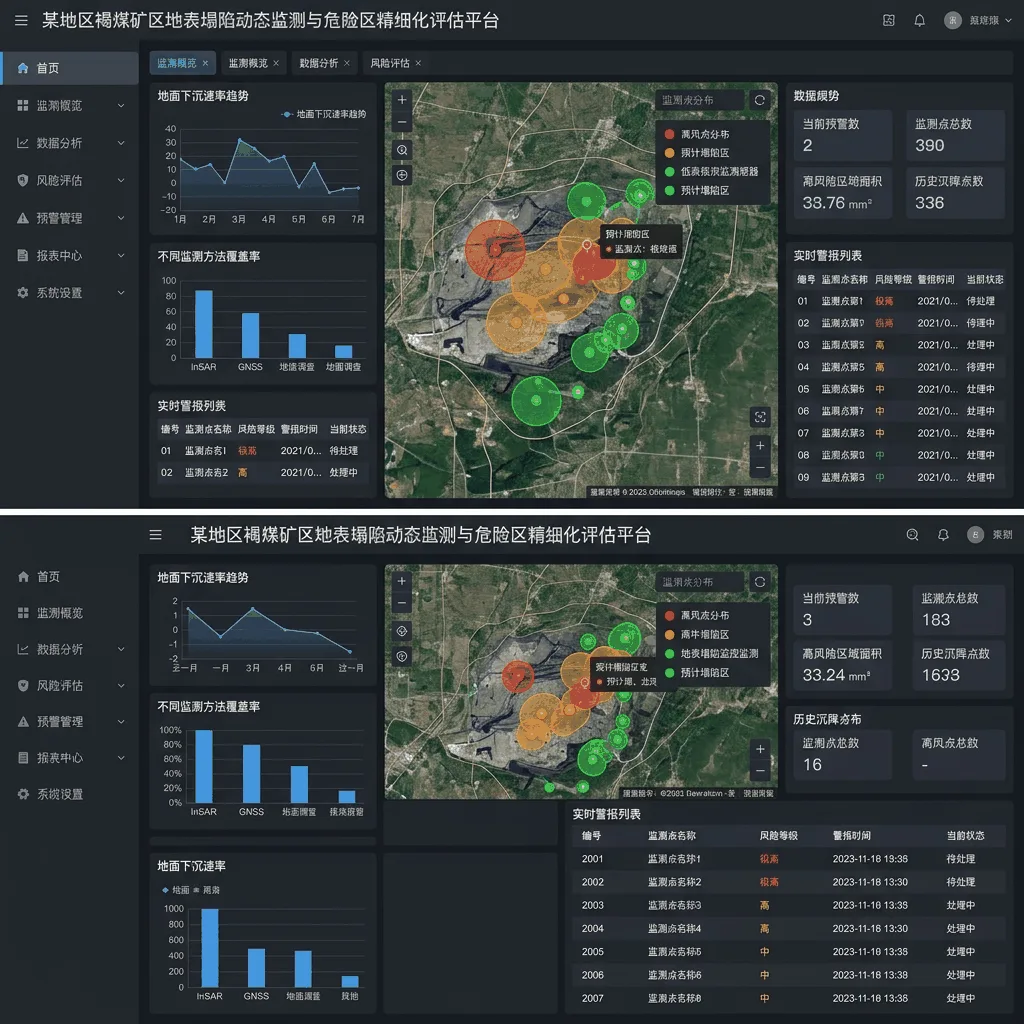This screenshot has height=1024, width=1024.
Task: Select row 05 in upper right alert table
Action: (899, 389)
